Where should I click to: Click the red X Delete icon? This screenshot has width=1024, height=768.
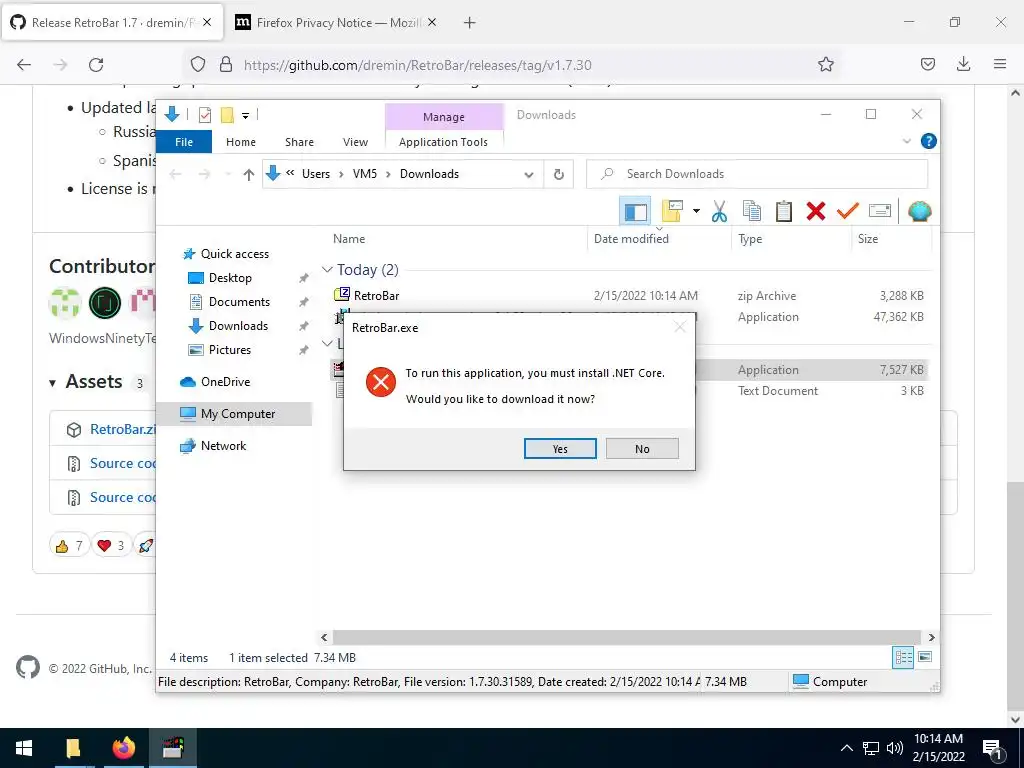pos(816,211)
